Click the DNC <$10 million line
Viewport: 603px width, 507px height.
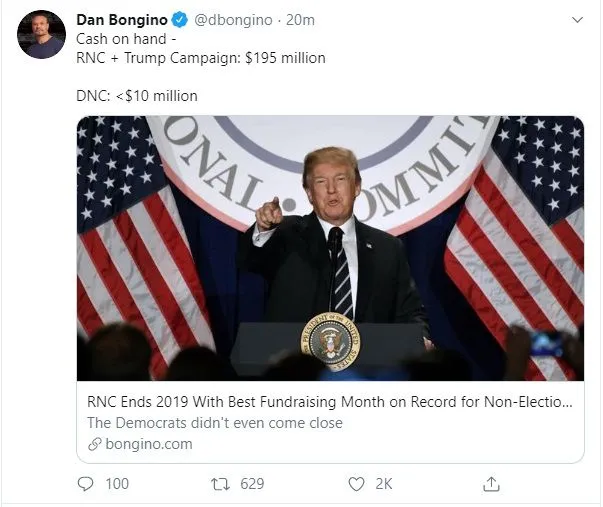[137, 96]
